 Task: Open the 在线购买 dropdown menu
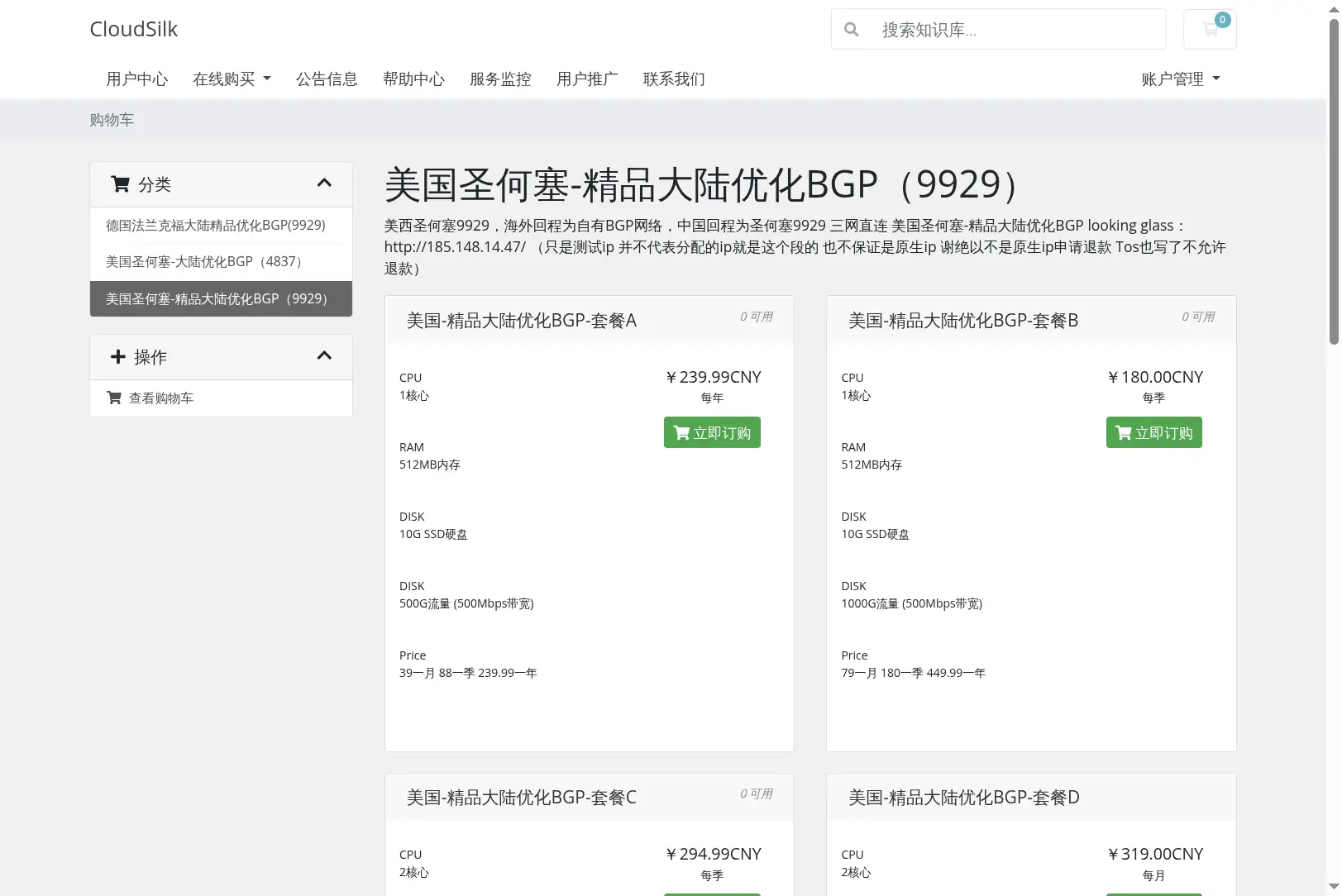pos(232,79)
